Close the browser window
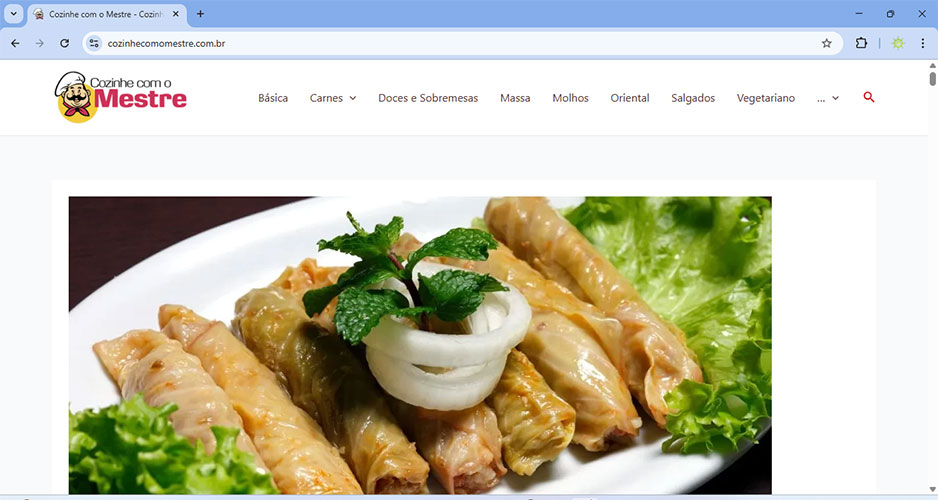 pos(922,14)
